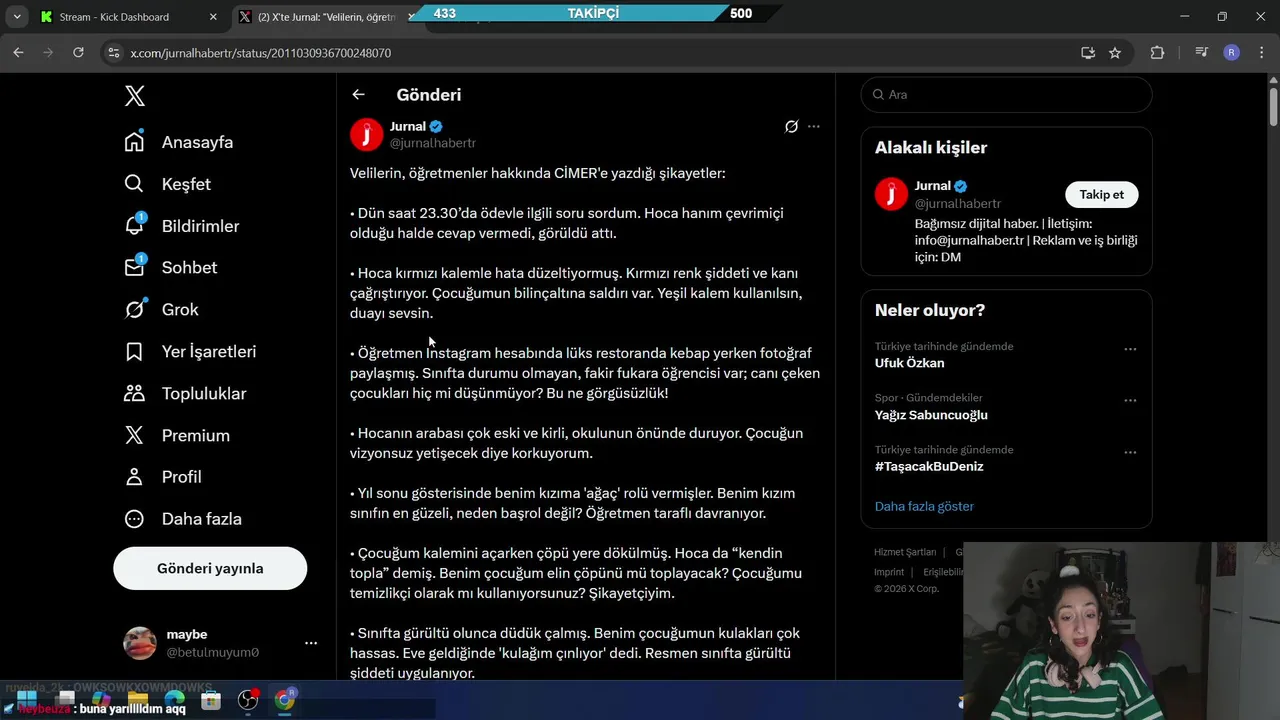1280x720 pixels.
Task: Open the Daha fazla circle icon
Action: (x=134, y=519)
